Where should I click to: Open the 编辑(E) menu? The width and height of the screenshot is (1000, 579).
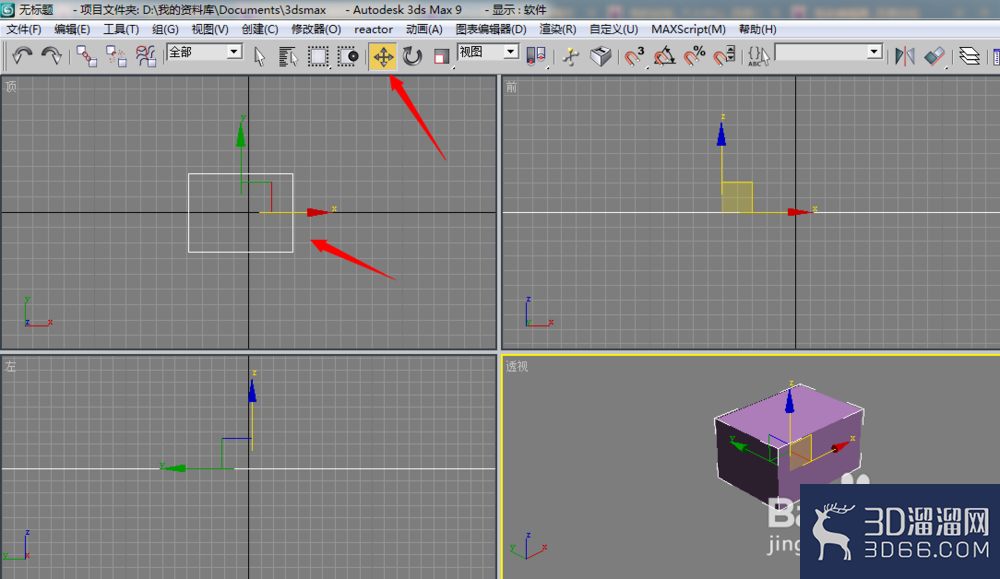(72, 29)
